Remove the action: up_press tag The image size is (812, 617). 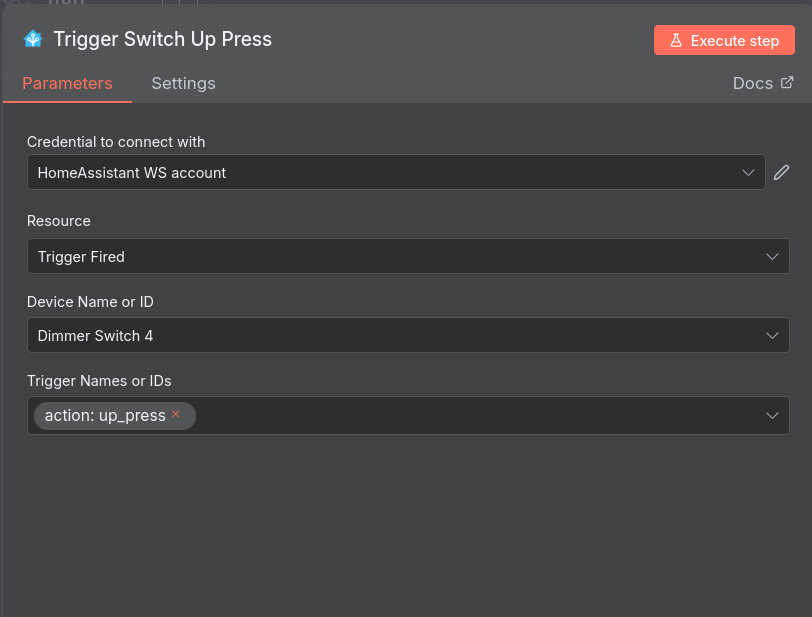click(176, 414)
